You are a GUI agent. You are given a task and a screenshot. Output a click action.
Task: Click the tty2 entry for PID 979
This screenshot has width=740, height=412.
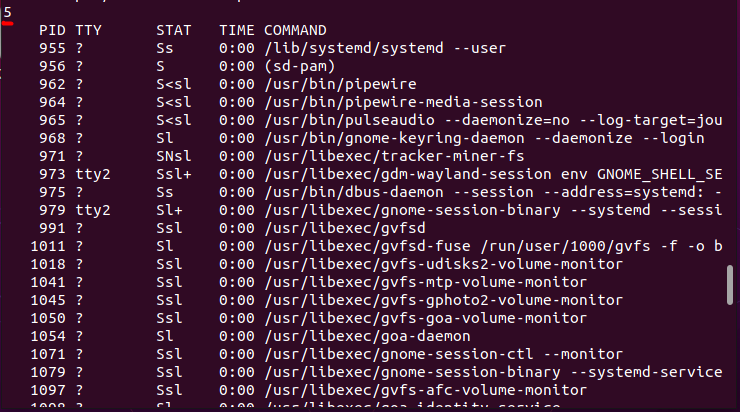(93, 210)
